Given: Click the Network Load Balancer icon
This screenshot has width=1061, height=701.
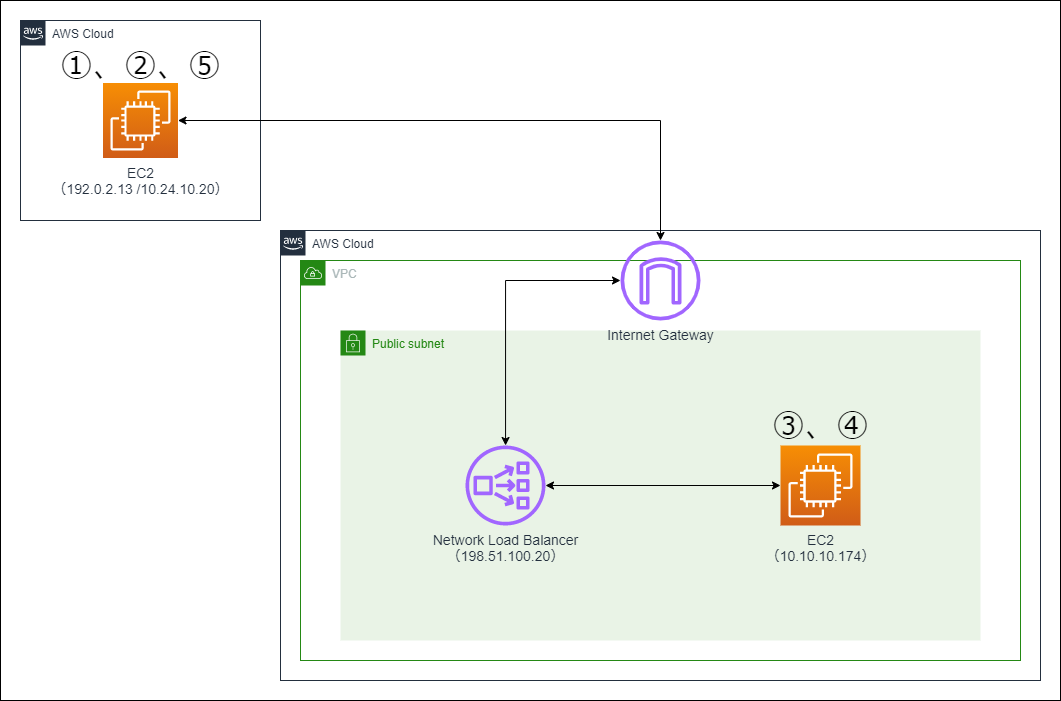Looking at the screenshot, I should coord(504,484).
